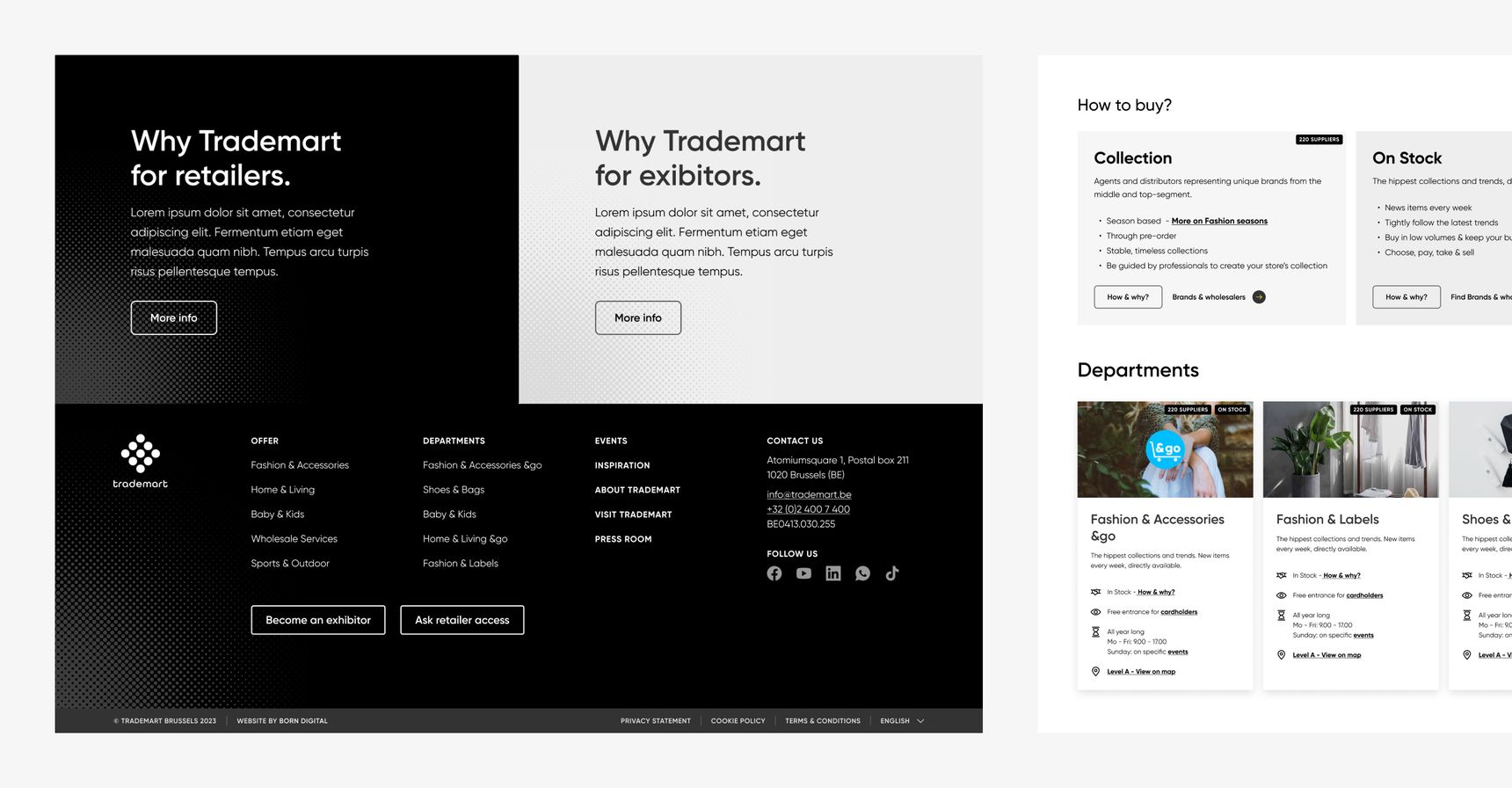
Task: Open Fashion & Accessories under Offer
Action: tap(300, 465)
